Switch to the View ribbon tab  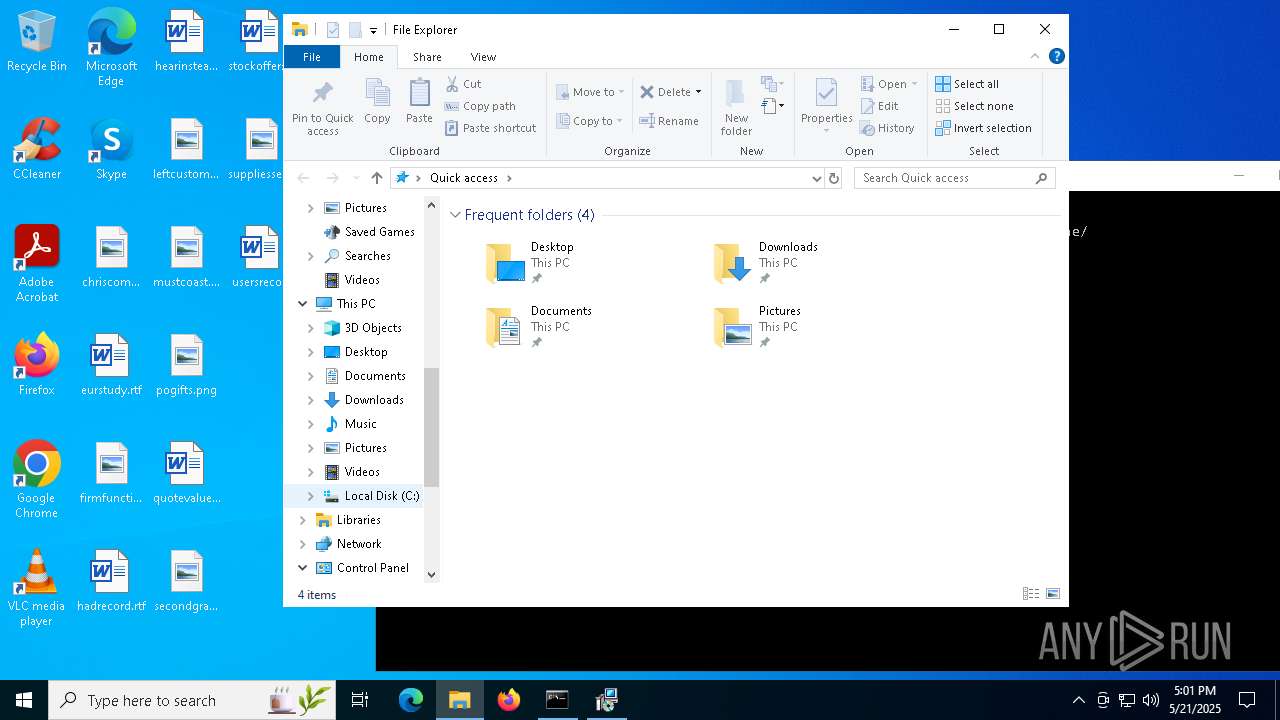tap(483, 57)
